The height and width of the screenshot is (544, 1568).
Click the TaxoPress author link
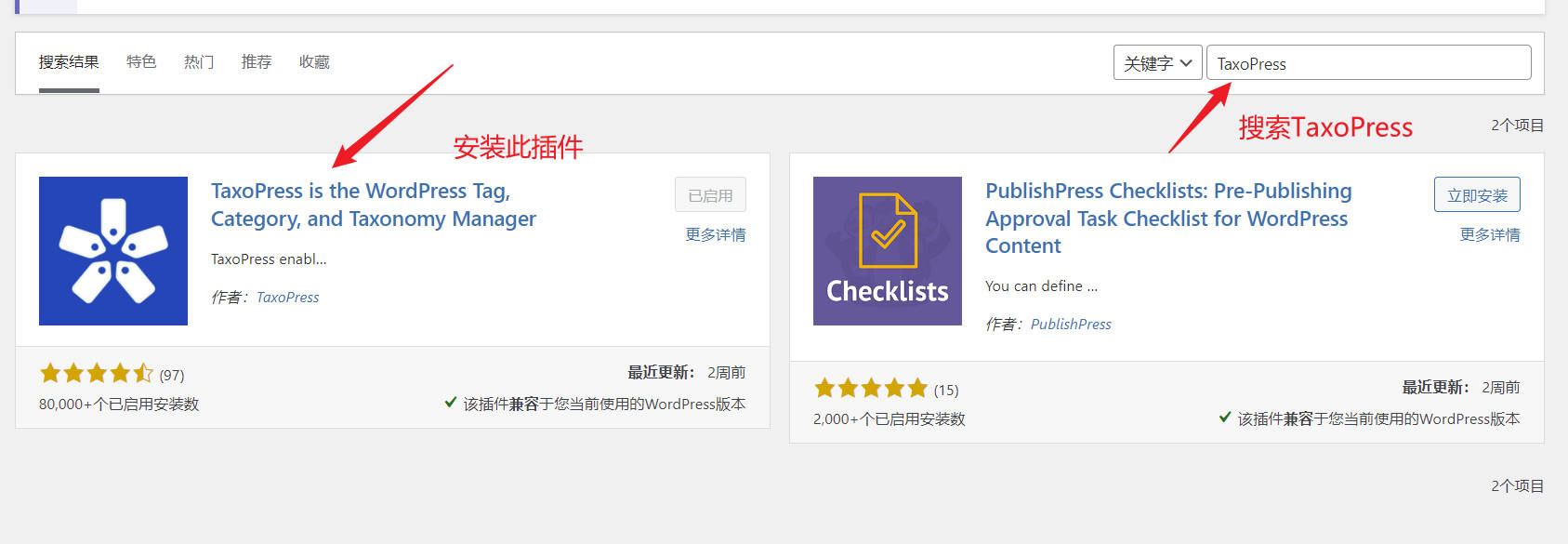[x=287, y=298]
